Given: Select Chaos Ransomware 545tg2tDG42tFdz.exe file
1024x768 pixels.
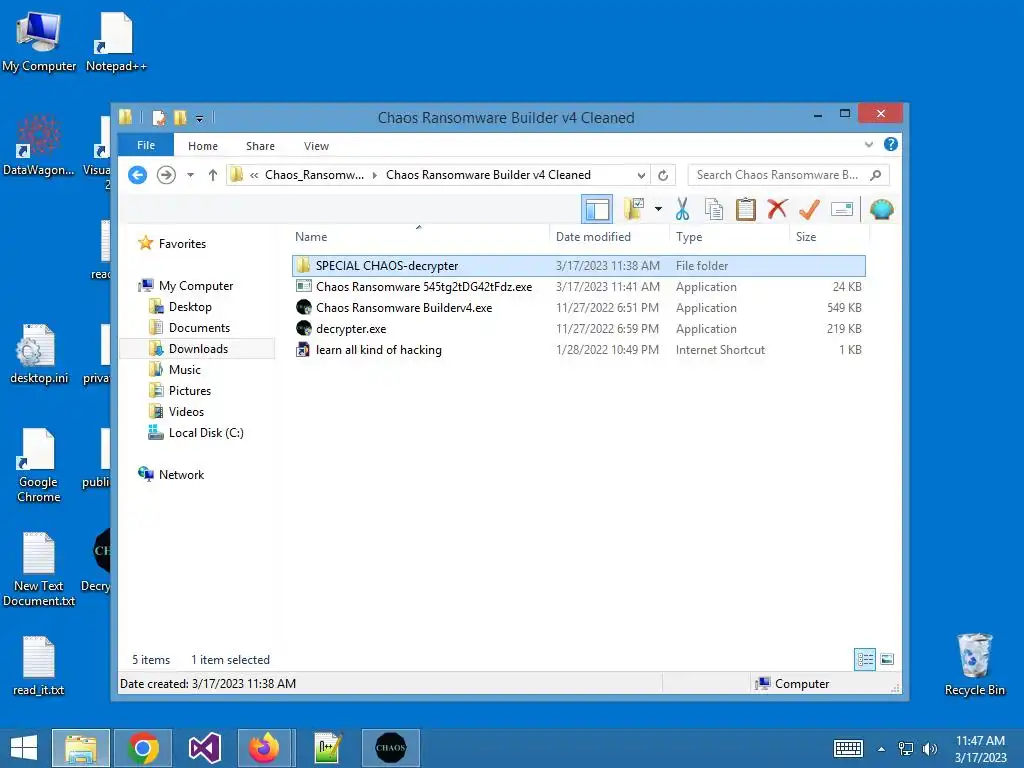Looking at the screenshot, I should point(579,287).
